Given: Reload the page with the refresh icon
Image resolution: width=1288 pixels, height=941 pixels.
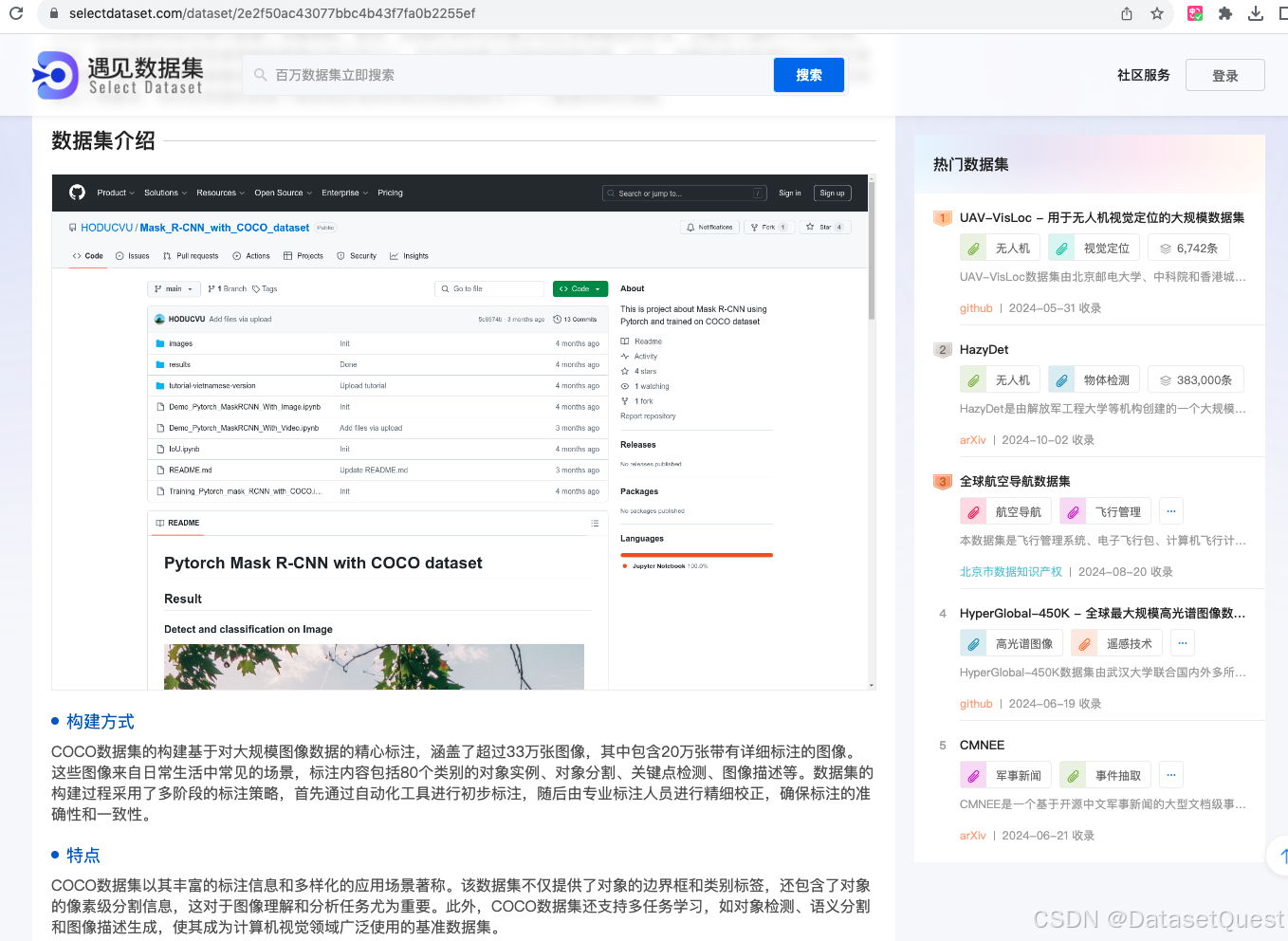Looking at the screenshot, I should point(15,13).
